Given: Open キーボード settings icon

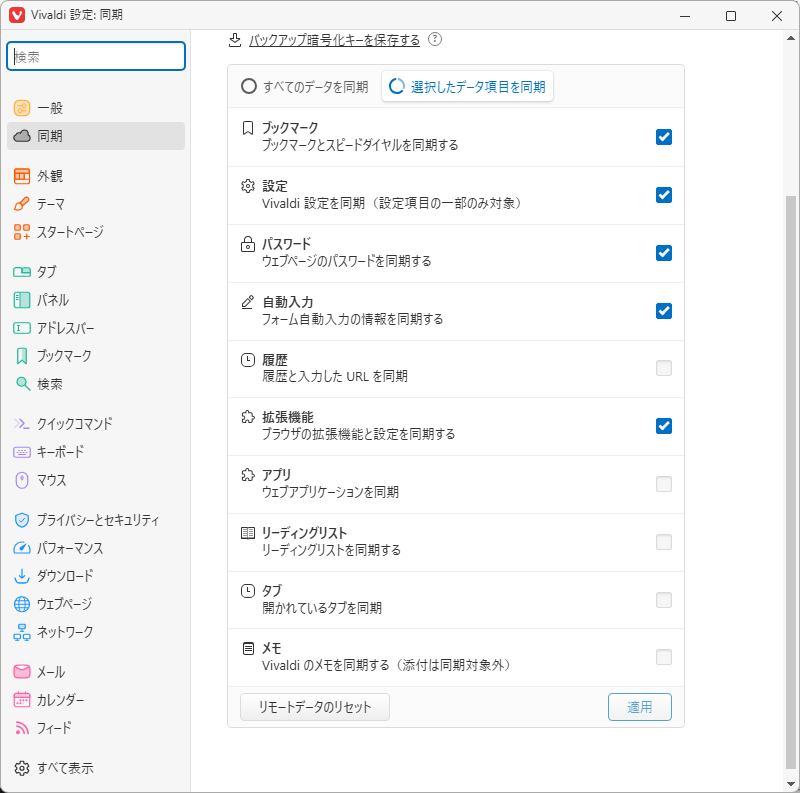Looking at the screenshot, I should tap(21, 452).
